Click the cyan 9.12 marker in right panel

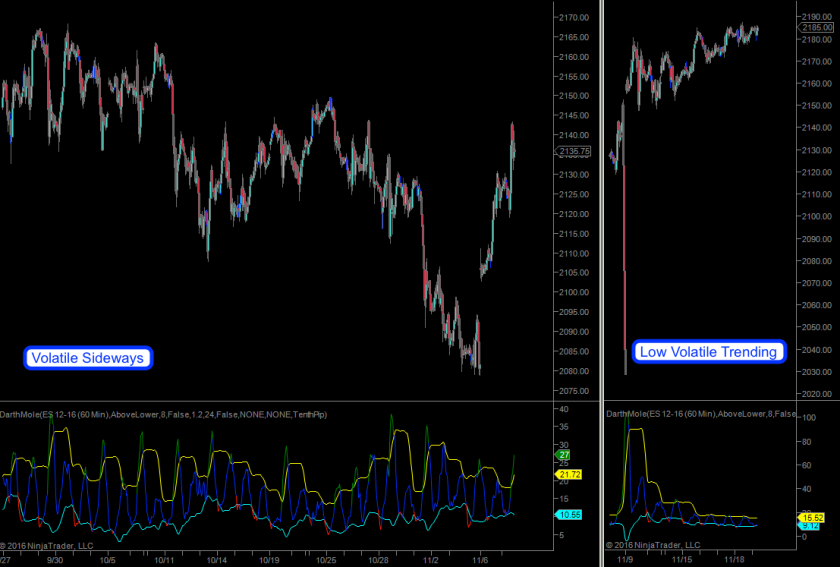(x=808, y=525)
